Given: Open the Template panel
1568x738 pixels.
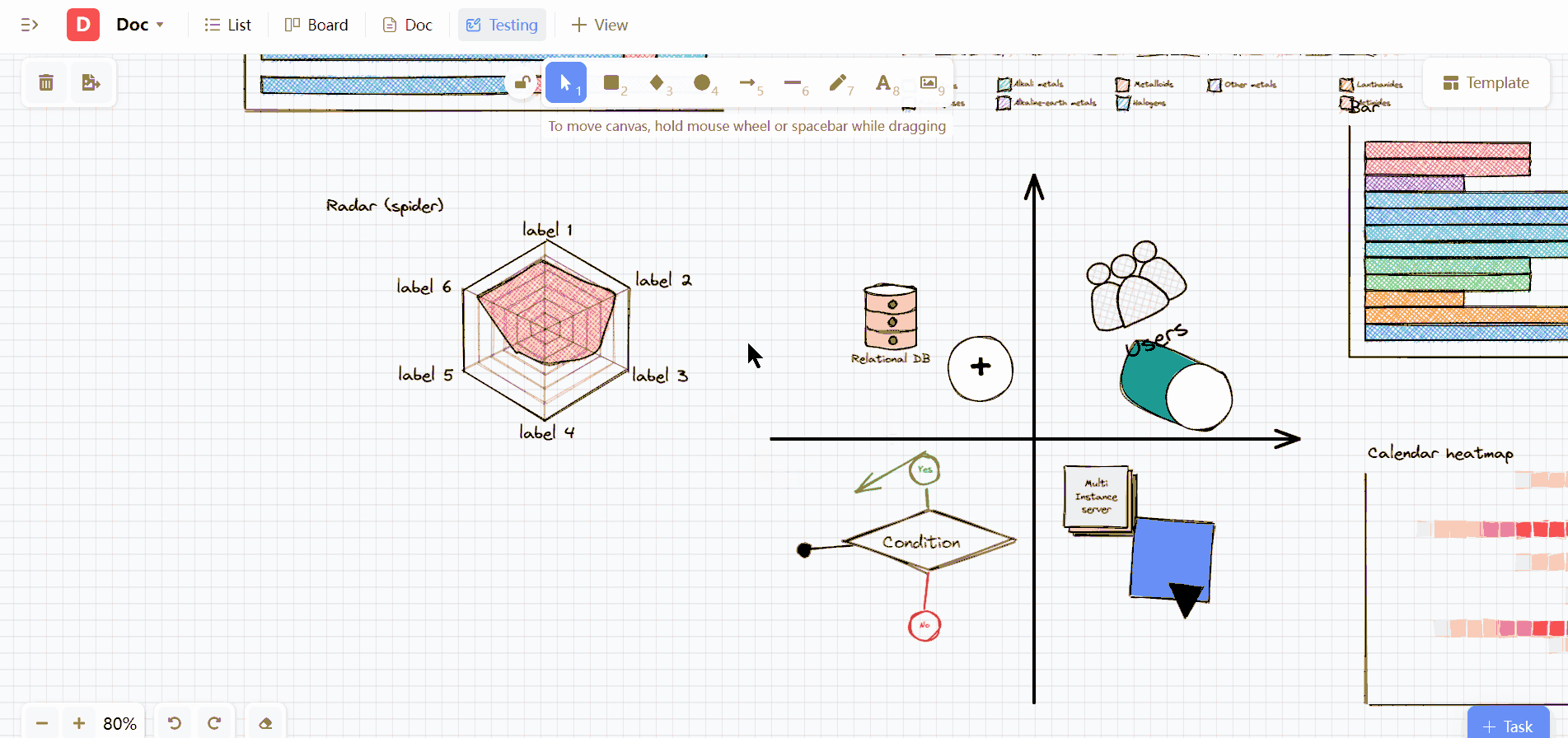Looking at the screenshot, I should [1486, 82].
